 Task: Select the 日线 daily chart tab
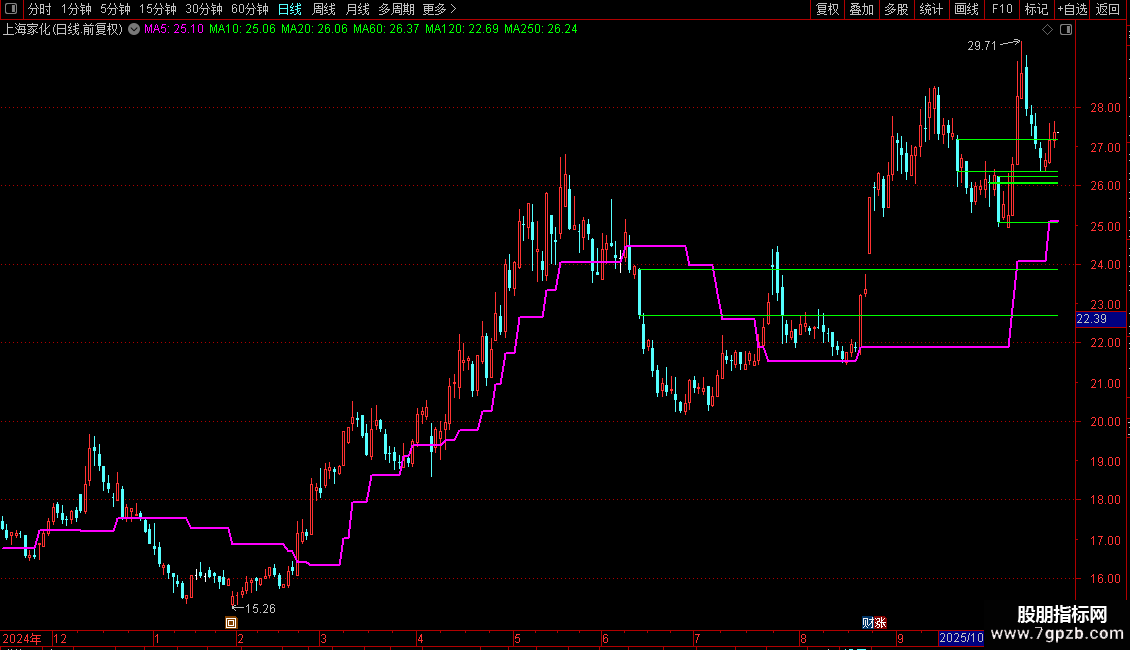(x=290, y=9)
